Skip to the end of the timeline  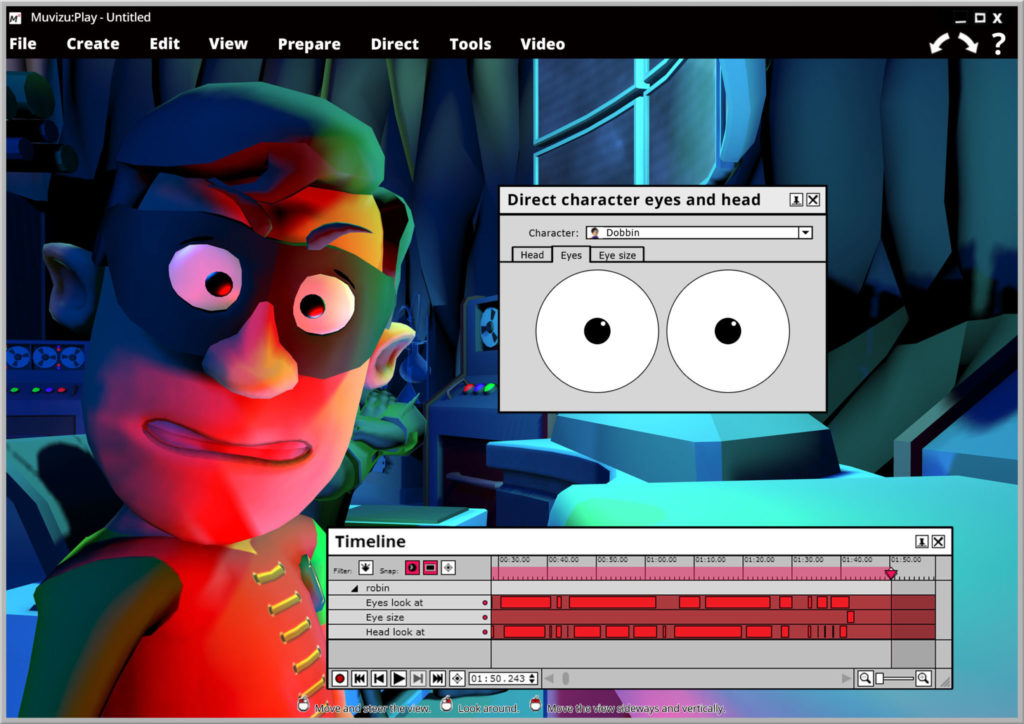(x=437, y=678)
